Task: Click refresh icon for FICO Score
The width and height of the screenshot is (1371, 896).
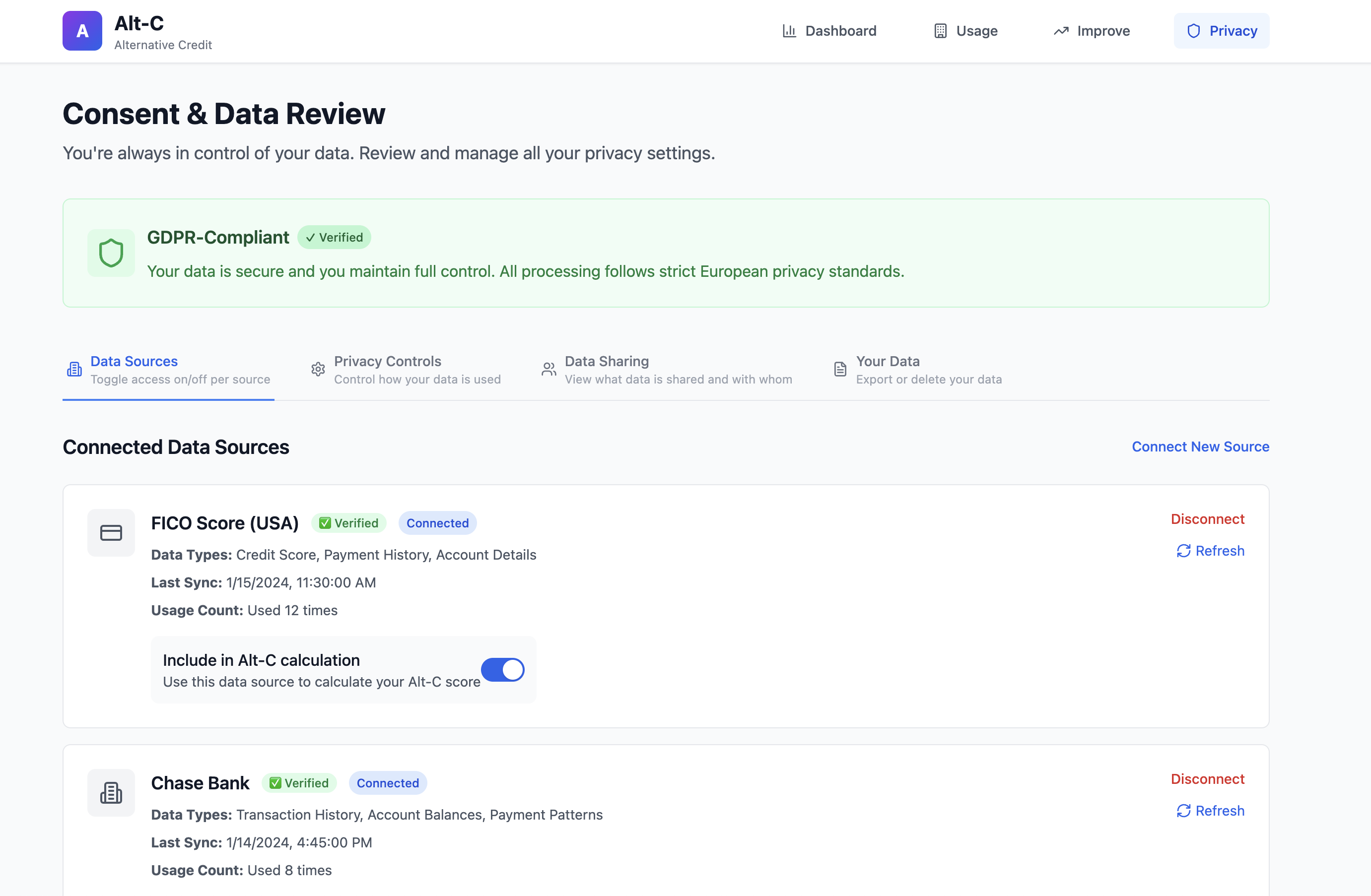Action: coord(1183,551)
